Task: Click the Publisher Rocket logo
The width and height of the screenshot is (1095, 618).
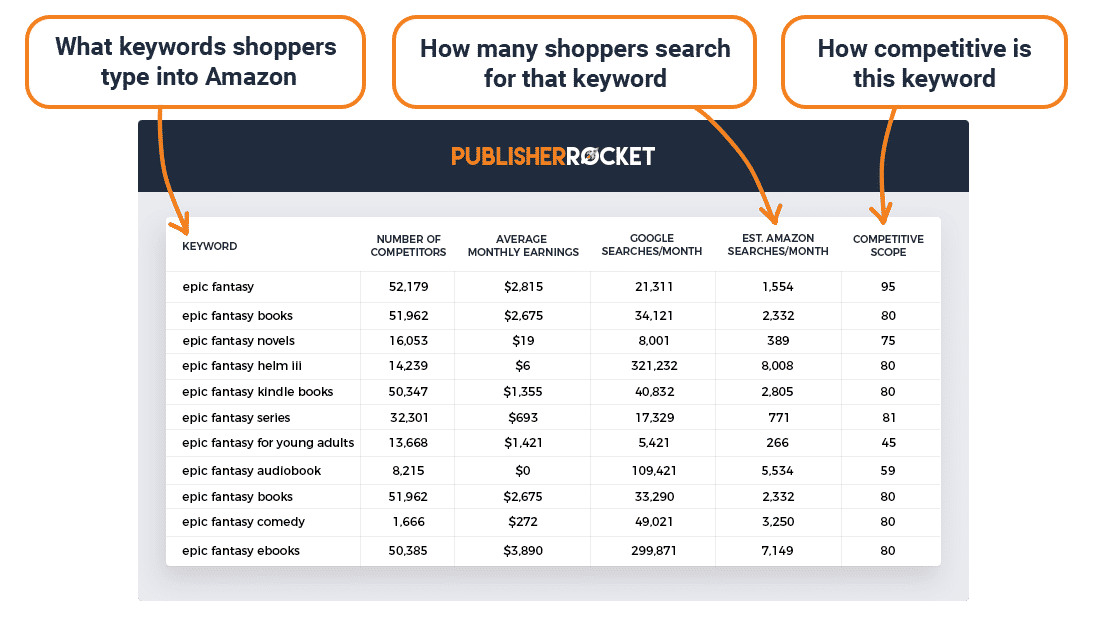Action: point(552,156)
